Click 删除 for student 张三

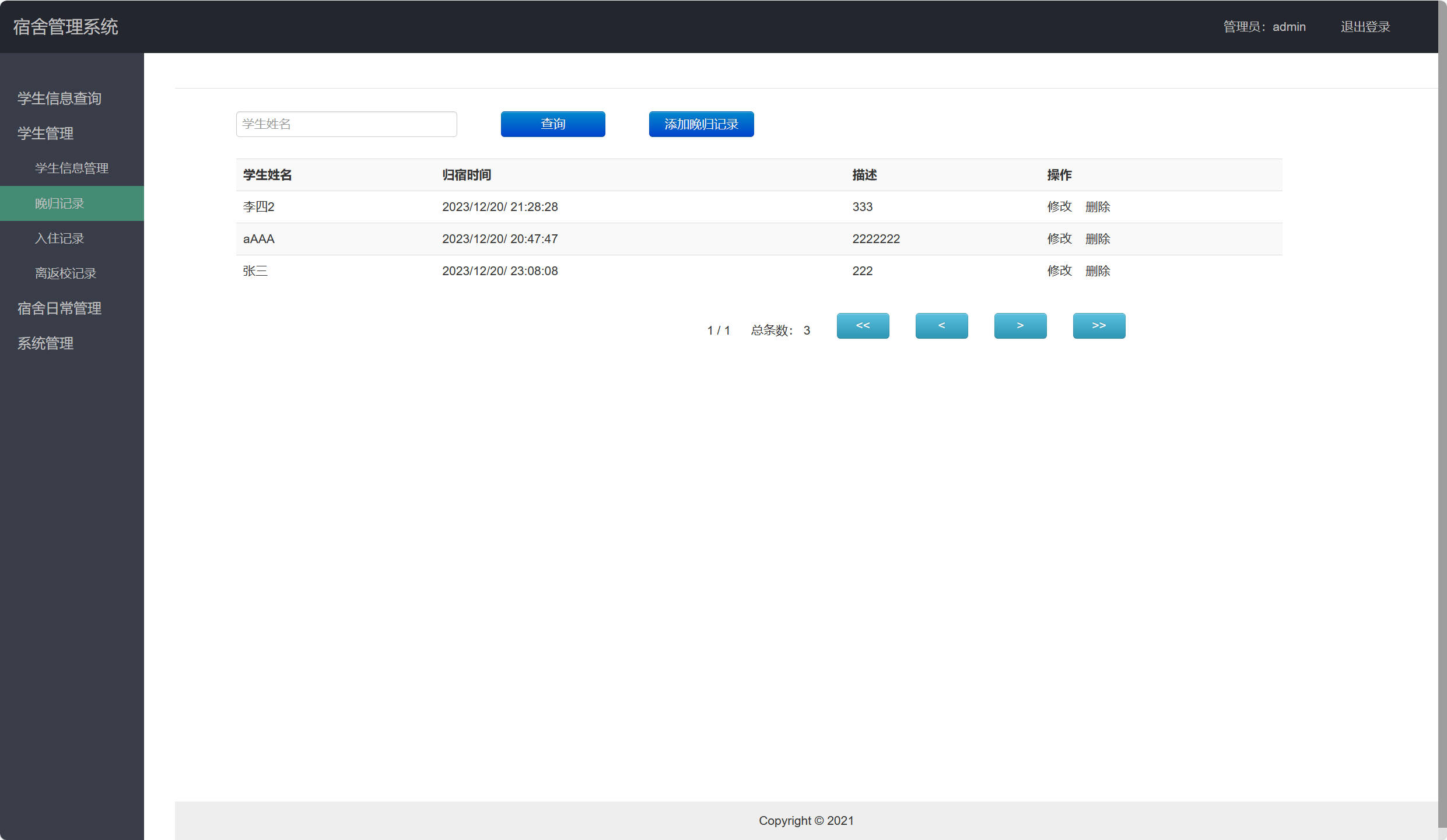coord(1097,271)
